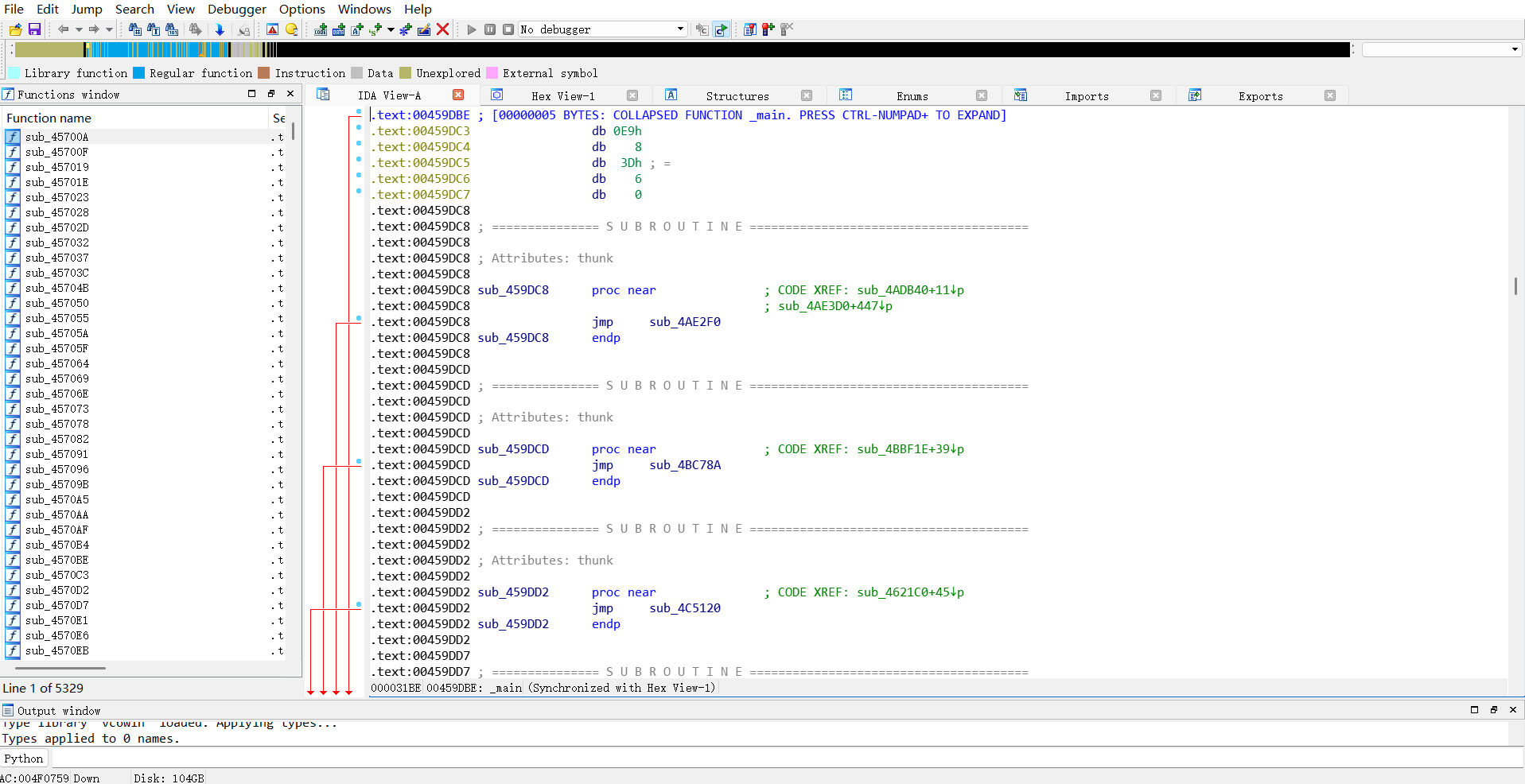Click the sub_4C5120 jump target link

[685, 608]
